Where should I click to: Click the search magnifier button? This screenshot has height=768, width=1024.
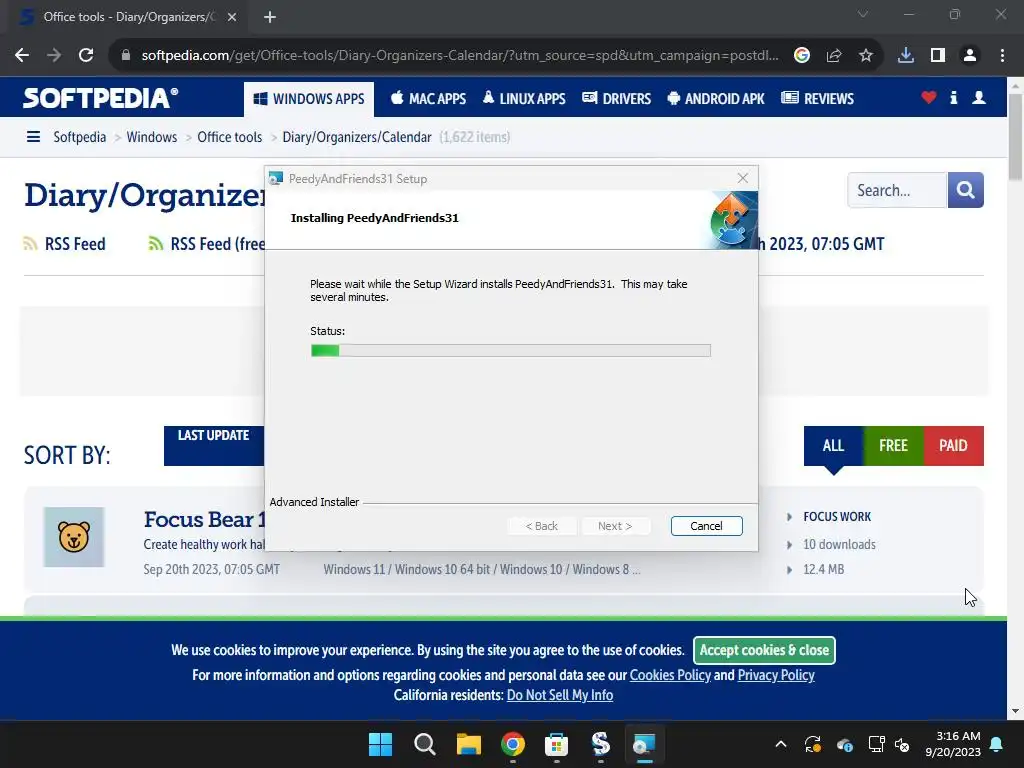click(x=965, y=190)
